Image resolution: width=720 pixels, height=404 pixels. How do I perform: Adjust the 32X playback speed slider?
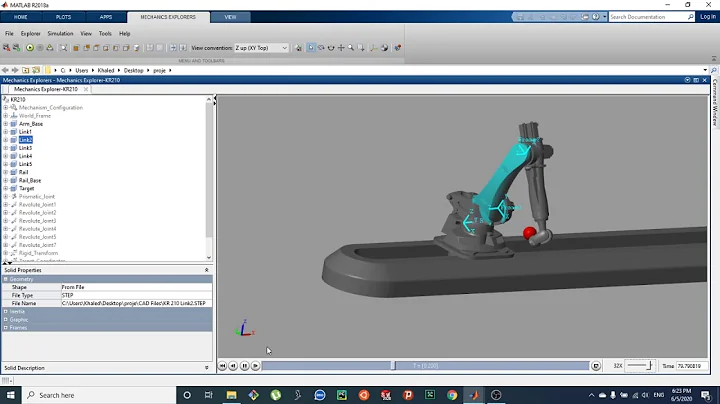point(640,366)
